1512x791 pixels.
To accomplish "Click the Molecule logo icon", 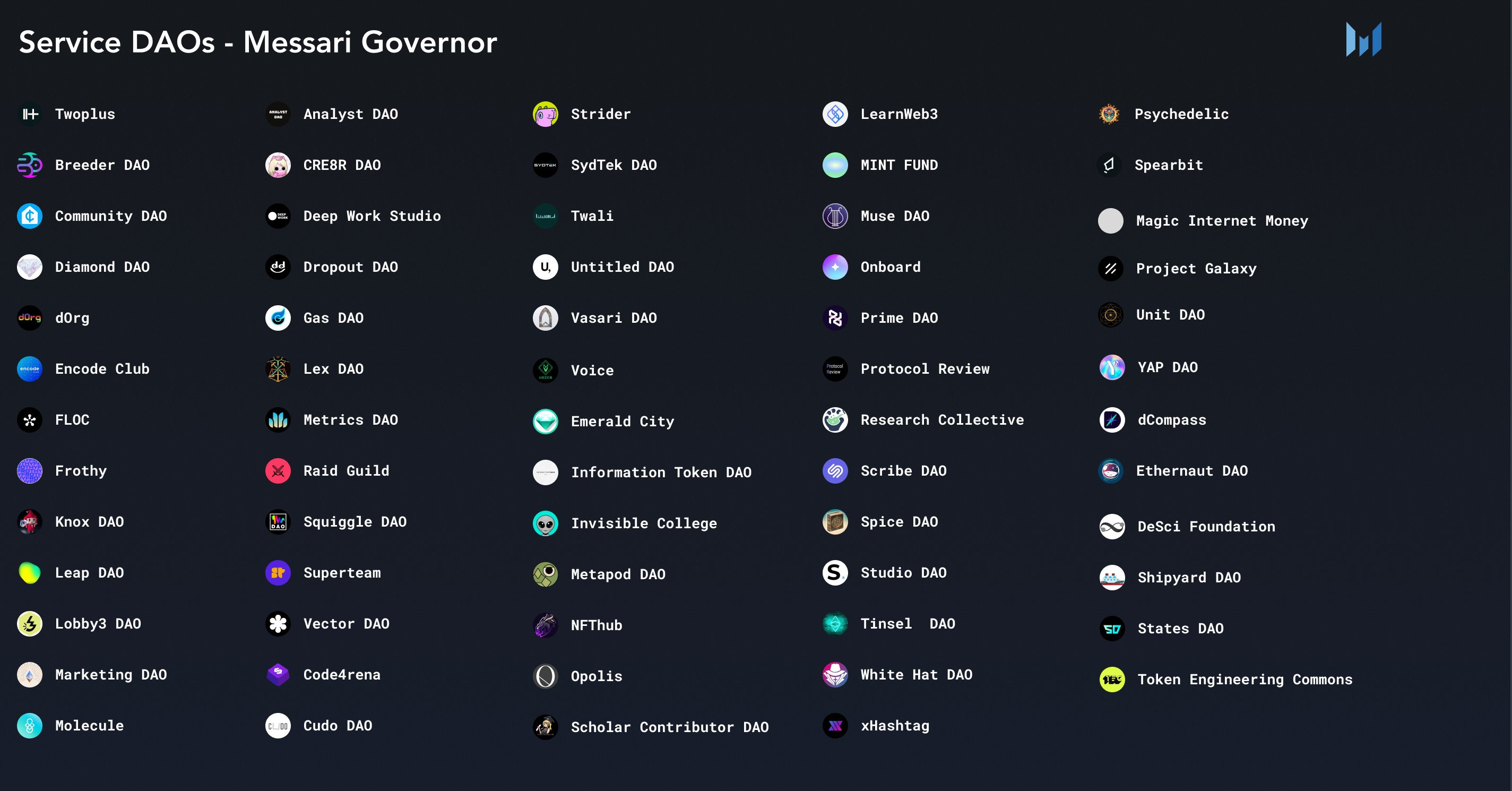I will pos(29,726).
